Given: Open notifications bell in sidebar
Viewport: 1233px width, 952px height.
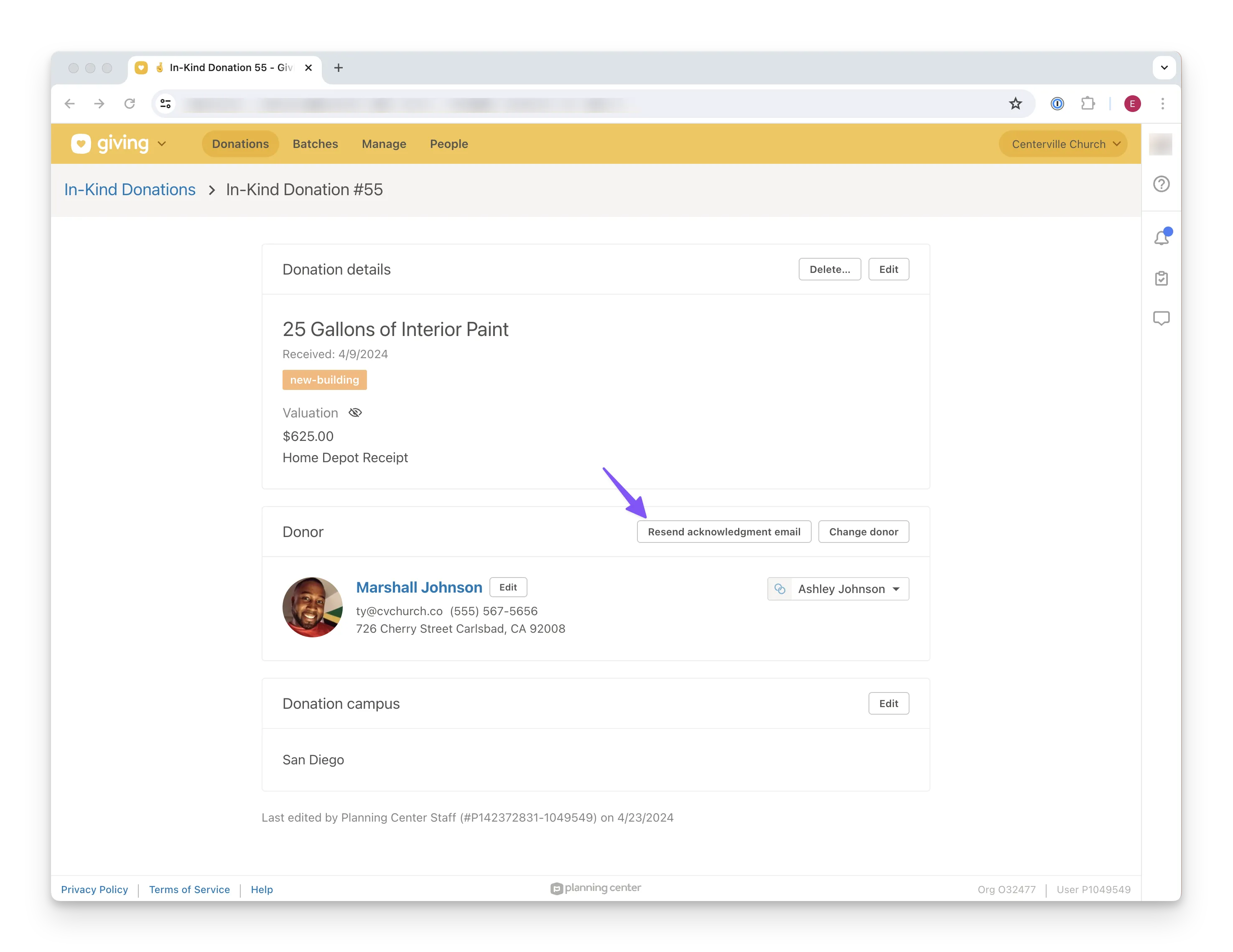Looking at the screenshot, I should coord(1161,238).
